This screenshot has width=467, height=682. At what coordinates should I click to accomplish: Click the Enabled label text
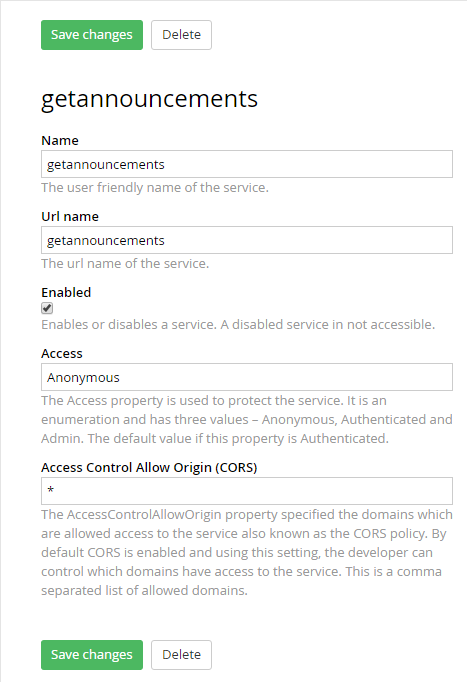[x=66, y=292]
